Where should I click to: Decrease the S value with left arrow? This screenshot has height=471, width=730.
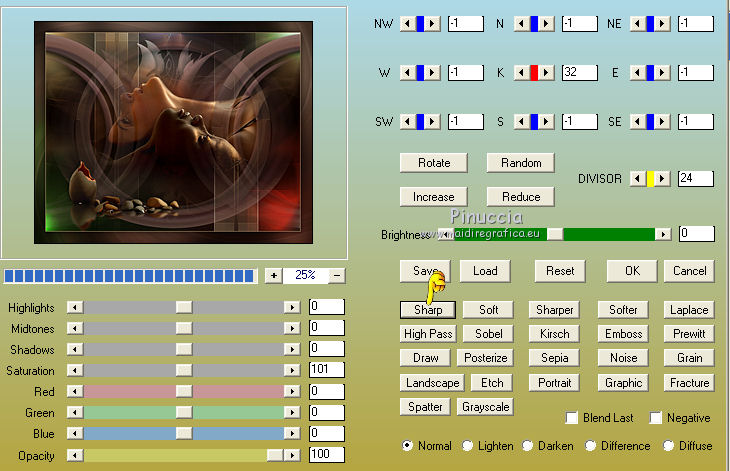pyautogui.click(x=522, y=121)
